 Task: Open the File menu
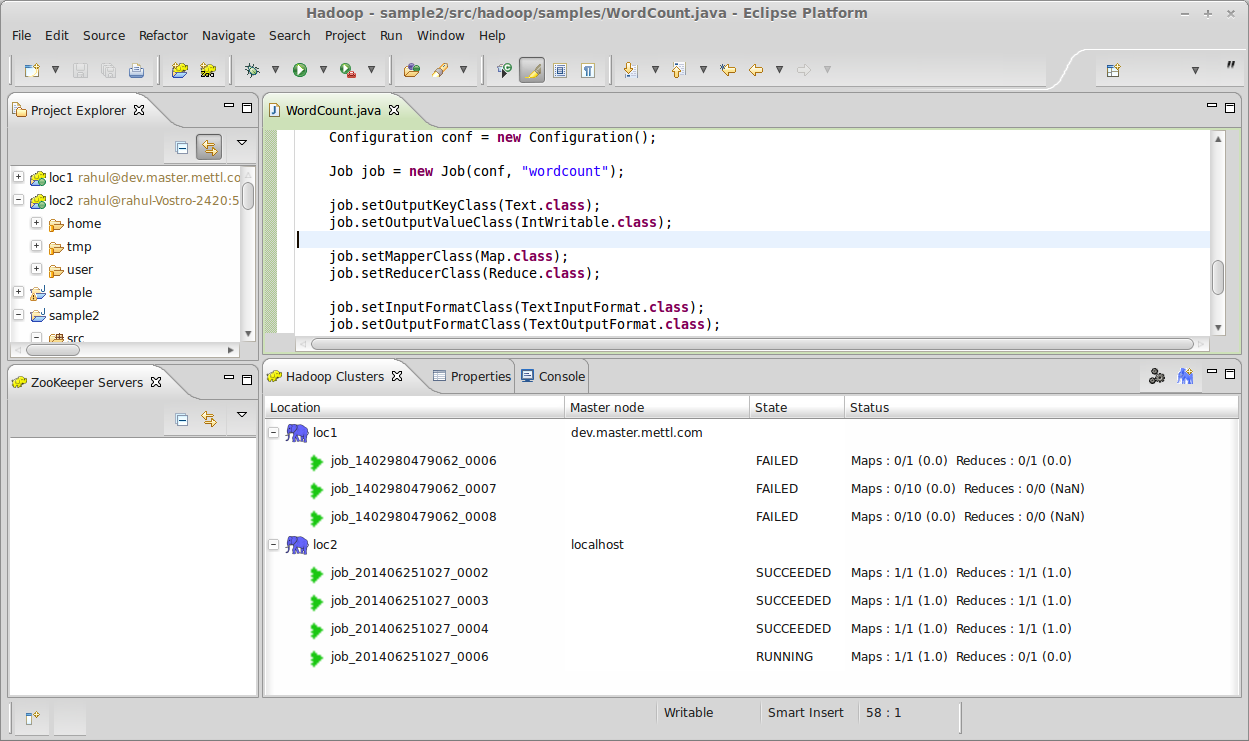[22, 35]
